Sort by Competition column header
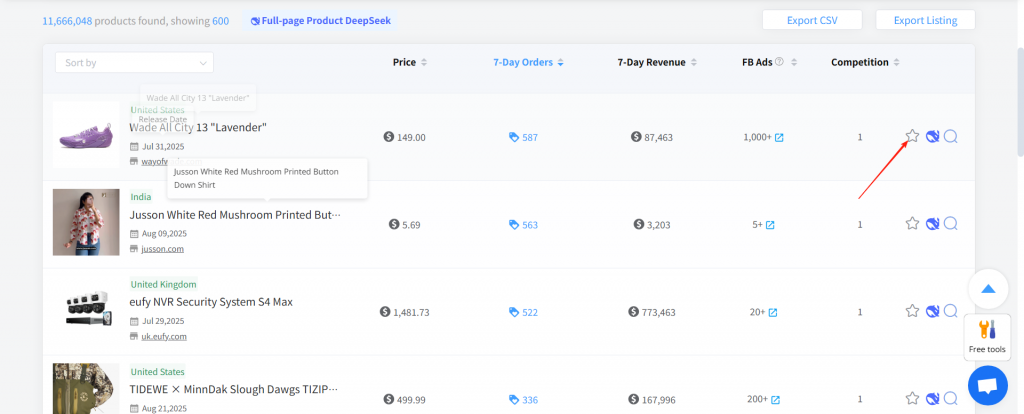The width and height of the screenshot is (1024, 414). [865, 62]
